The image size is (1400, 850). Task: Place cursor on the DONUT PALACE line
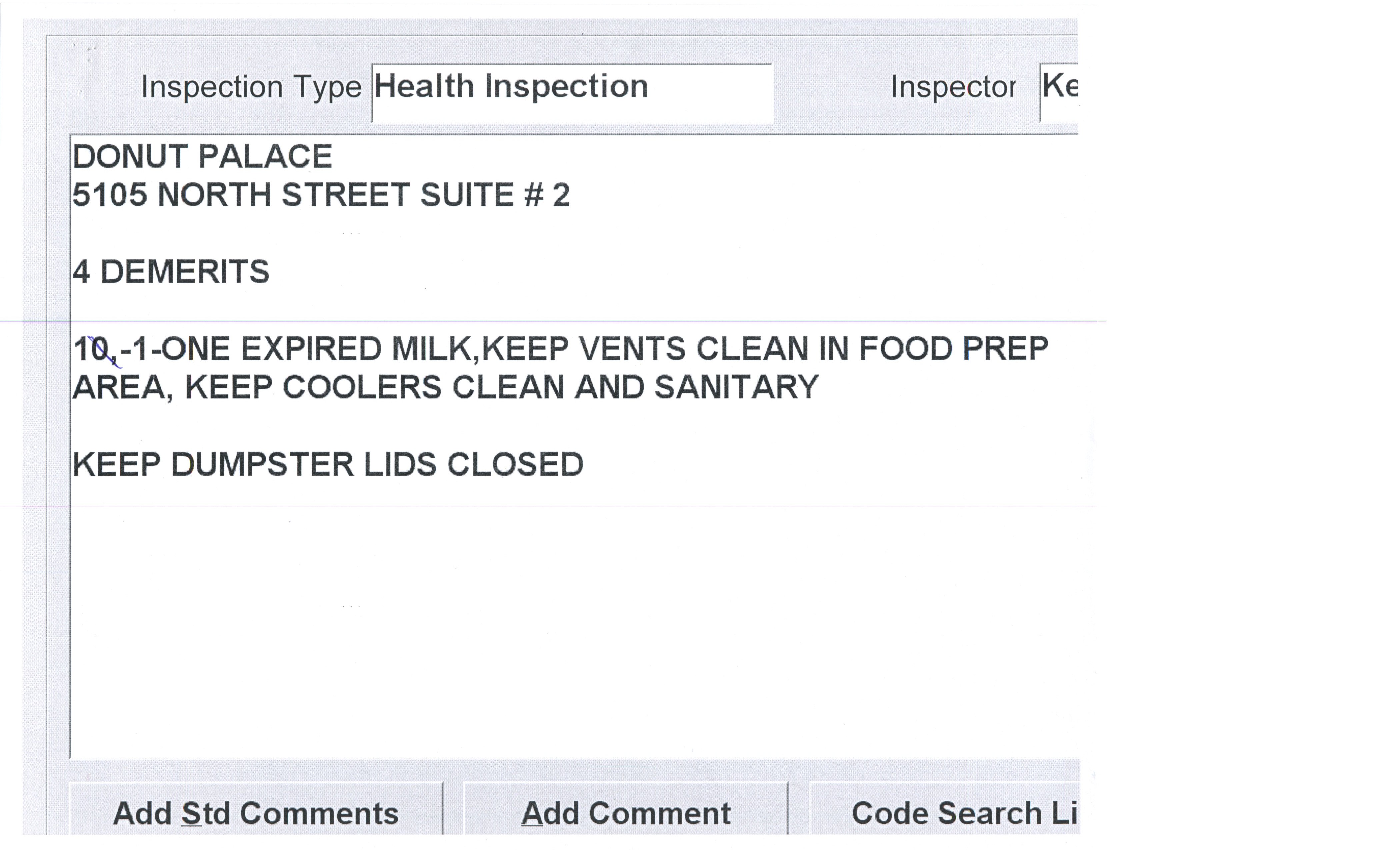[x=202, y=156]
